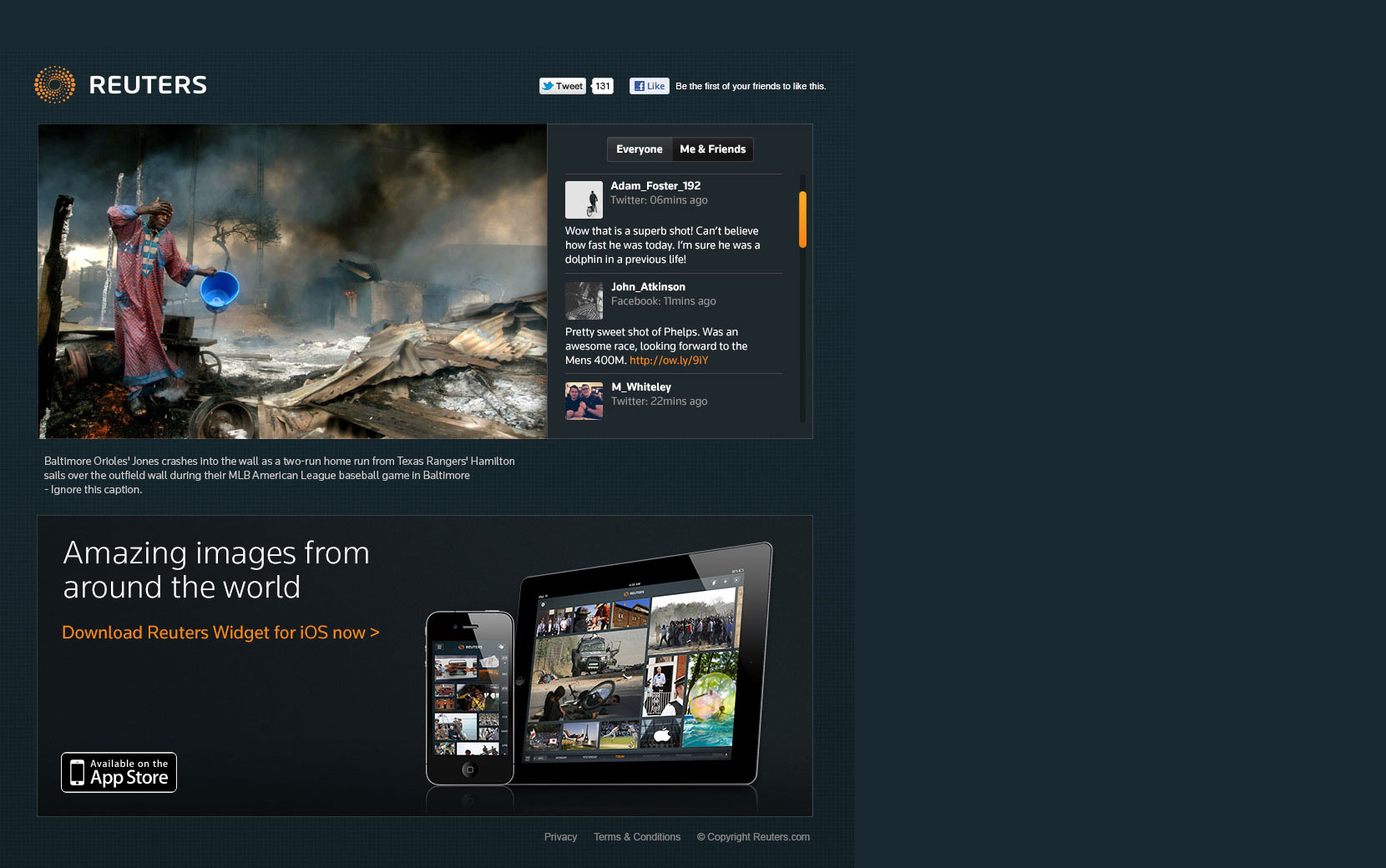Click the Available on the App Store badge
Image resolution: width=1386 pixels, height=868 pixels.
click(x=119, y=772)
